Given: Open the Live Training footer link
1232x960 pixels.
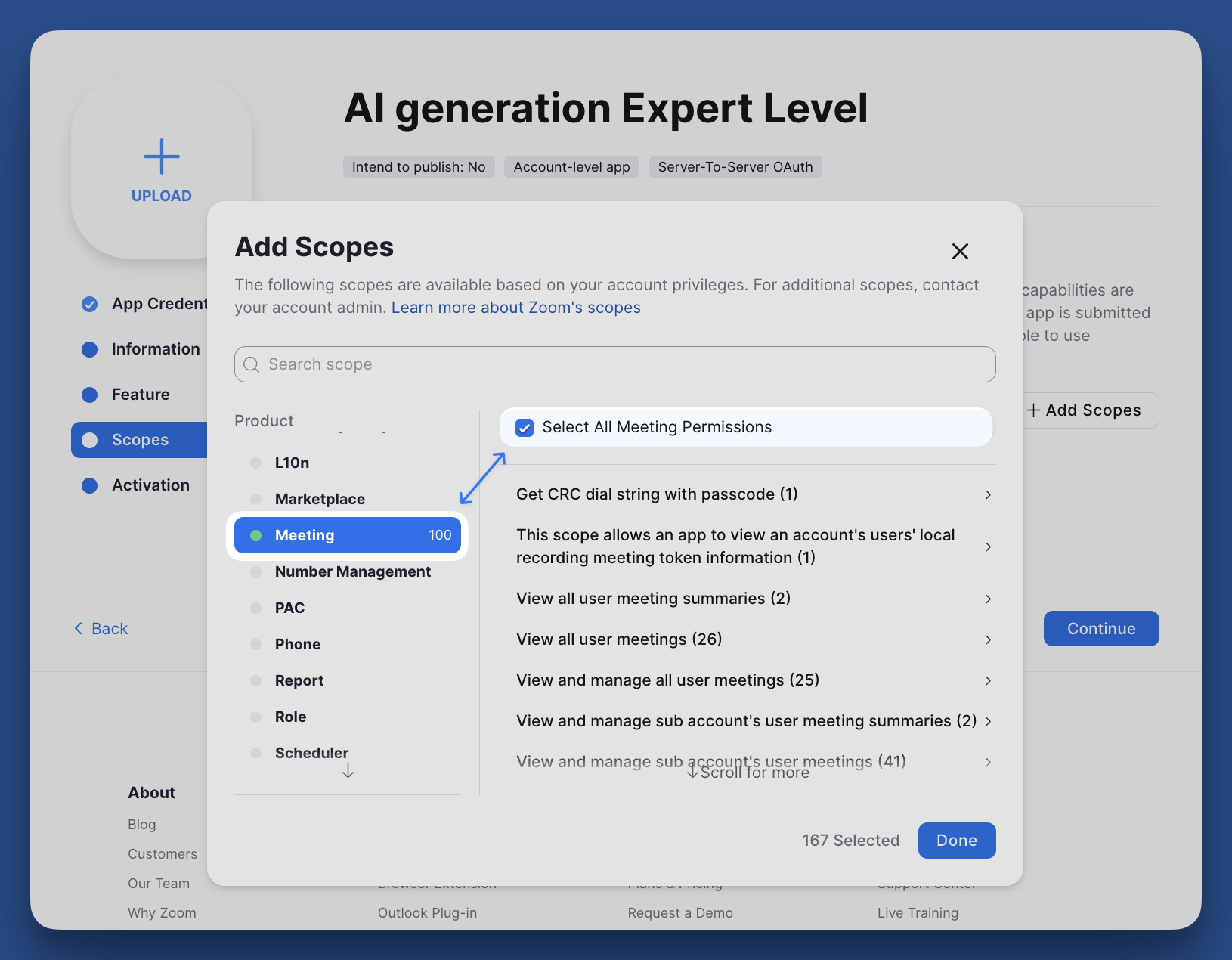Looking at the screenshot, I should (918, 913).
